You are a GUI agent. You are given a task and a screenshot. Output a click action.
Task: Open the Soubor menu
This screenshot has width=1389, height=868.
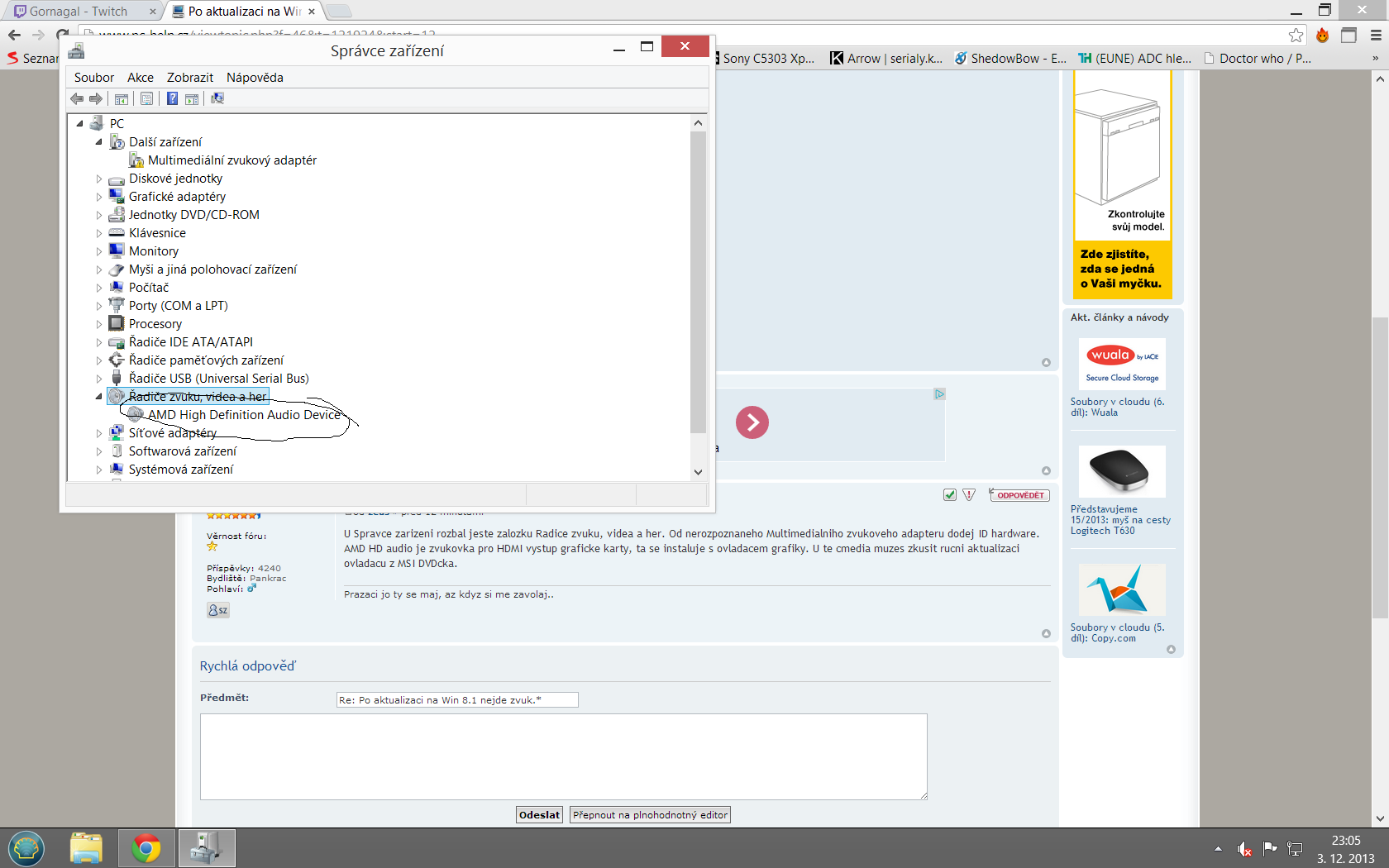point(94,78)
